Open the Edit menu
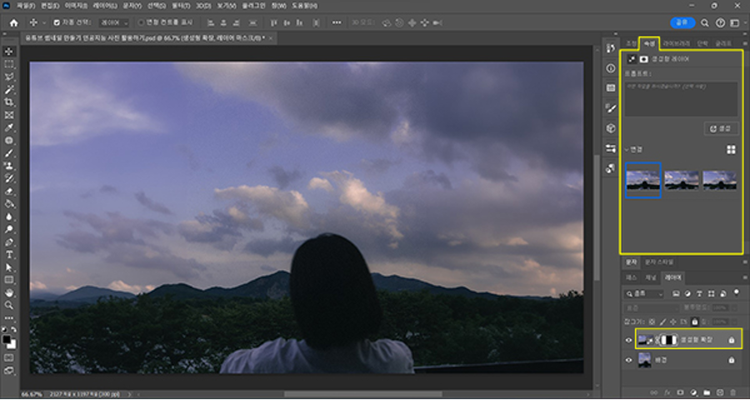The image size is (750, 400). click(50, 6)
